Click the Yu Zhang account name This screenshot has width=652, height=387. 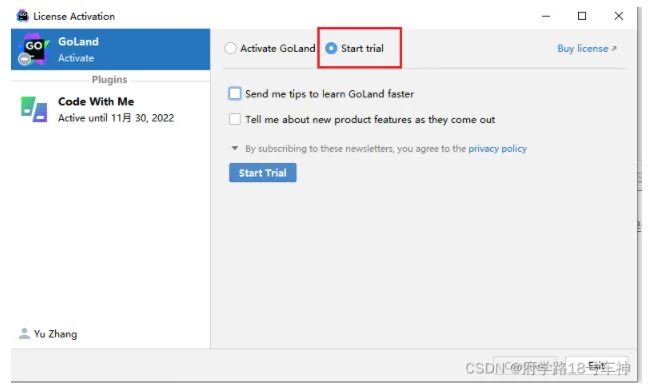[x=55, y=334]
